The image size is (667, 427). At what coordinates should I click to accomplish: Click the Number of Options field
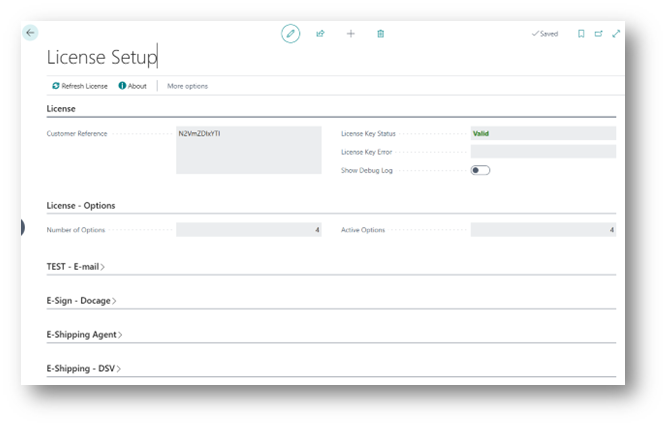pyautogui.click(x=248, y=230)
